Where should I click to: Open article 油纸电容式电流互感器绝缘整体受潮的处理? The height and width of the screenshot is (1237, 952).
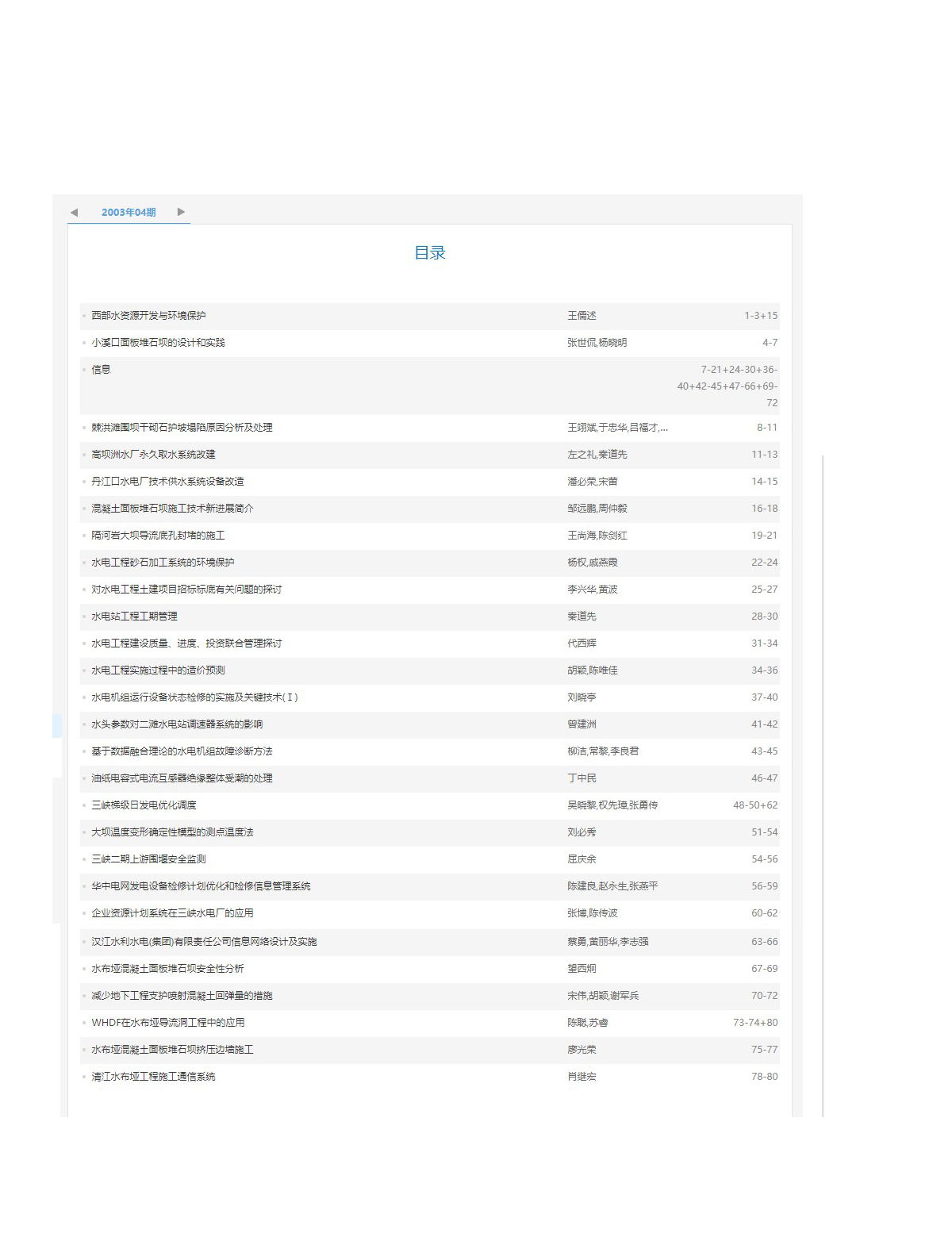[182, 778]
